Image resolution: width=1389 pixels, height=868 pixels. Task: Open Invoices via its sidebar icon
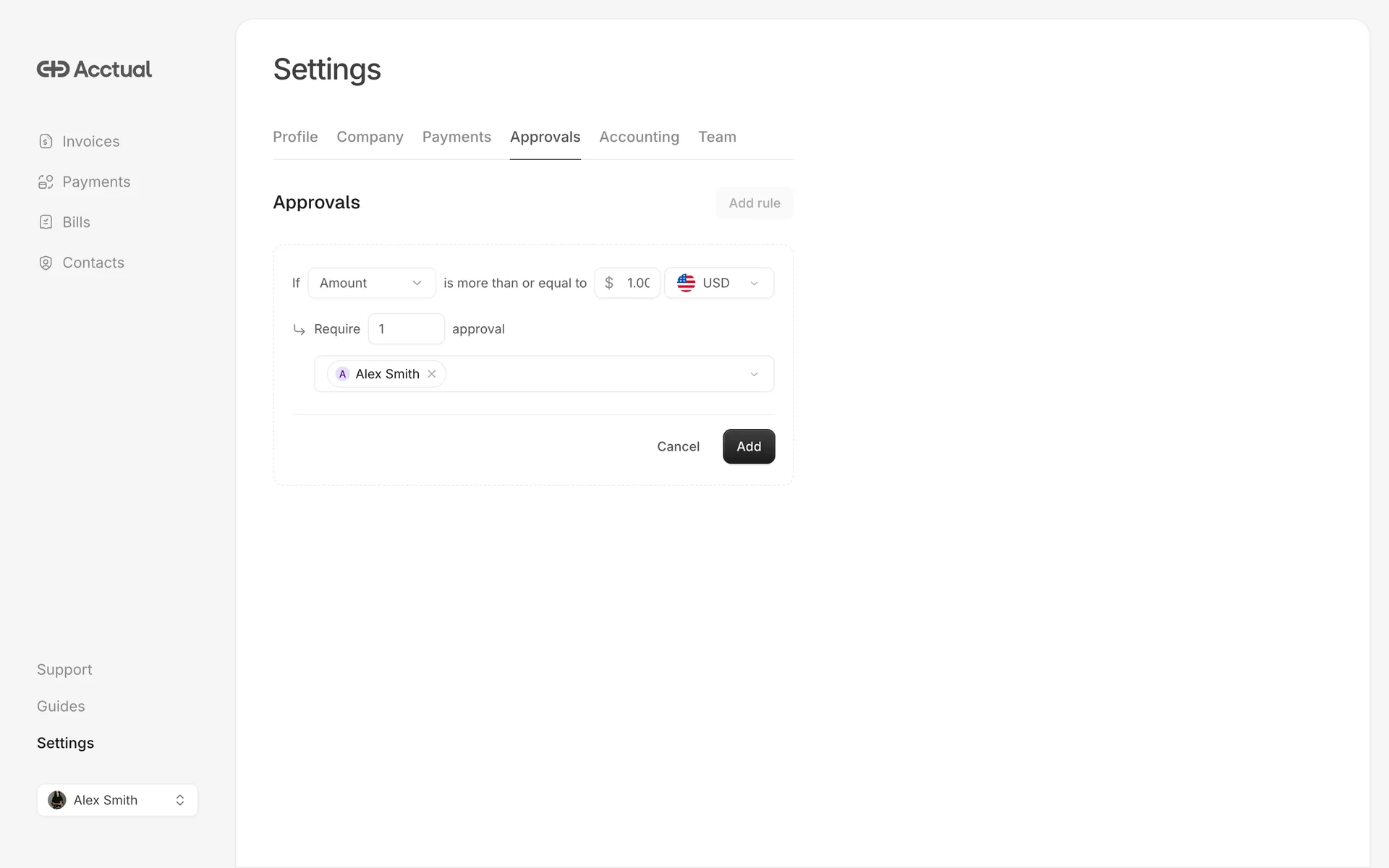(x=46, y=142)
